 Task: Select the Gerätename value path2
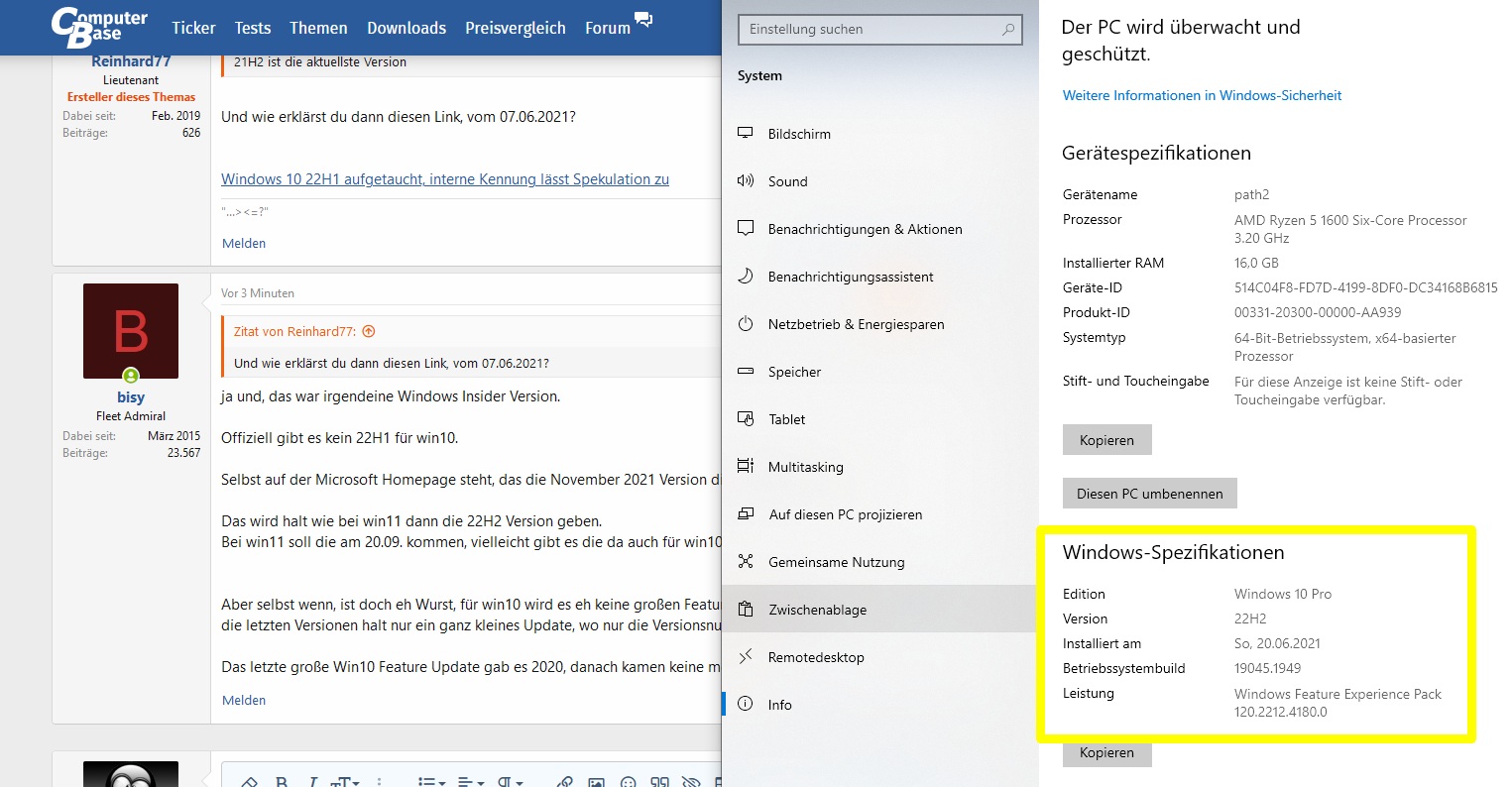pyautogui.click(x=1251, y=194)
